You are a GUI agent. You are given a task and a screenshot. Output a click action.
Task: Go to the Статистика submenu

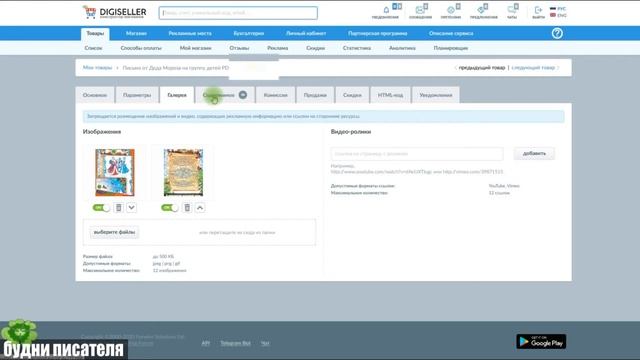[357, 48]
